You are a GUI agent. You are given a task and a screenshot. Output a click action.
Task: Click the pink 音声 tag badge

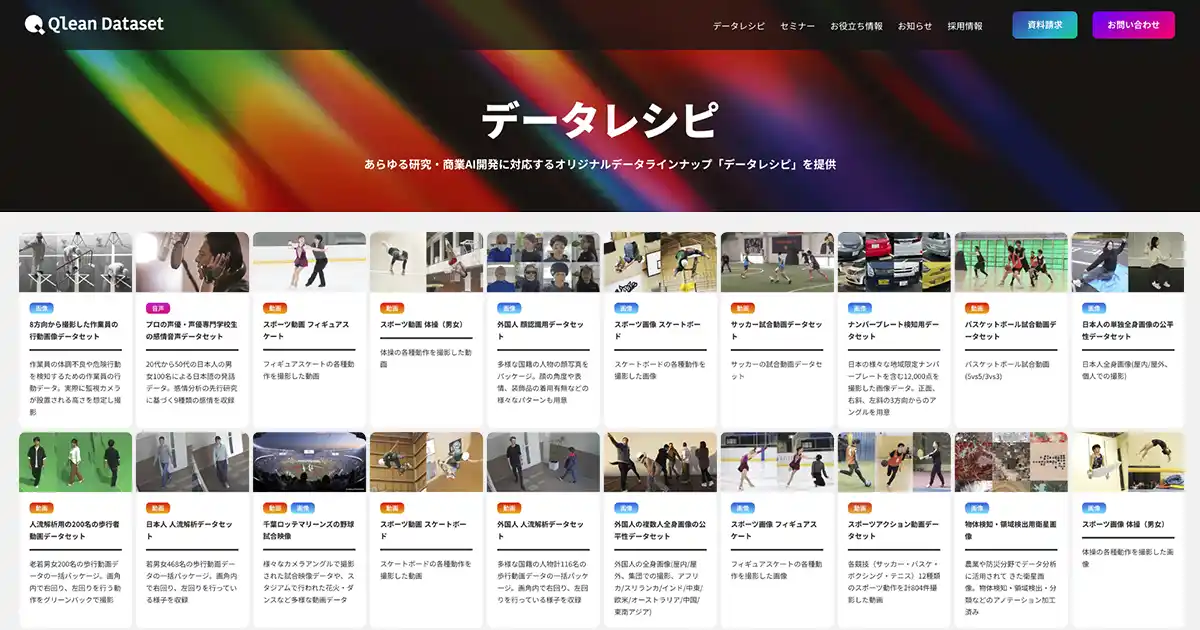pos(158,309)
